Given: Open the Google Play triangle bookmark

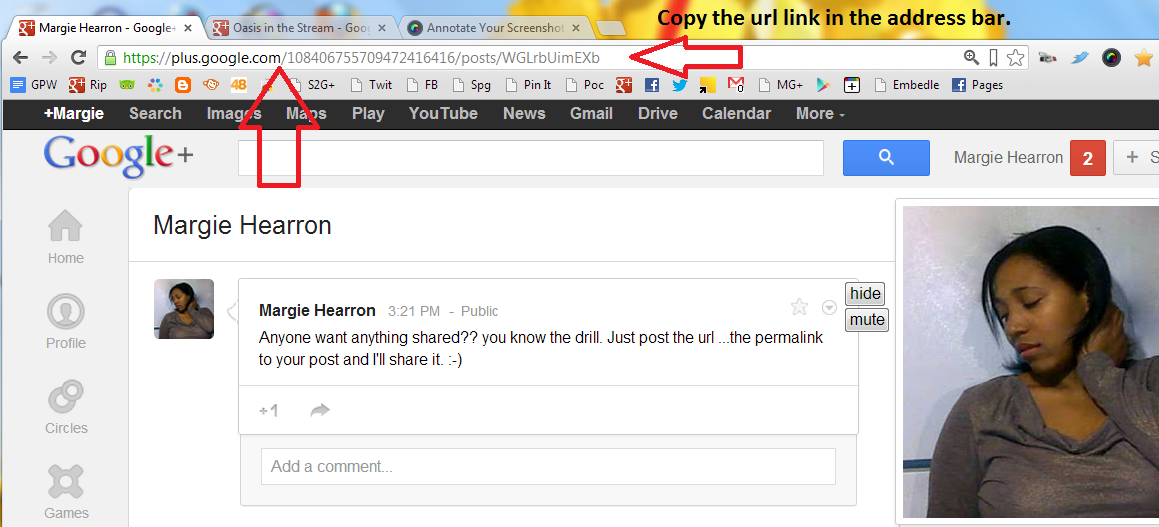Looking at the screenshot, I should [823, 85].
